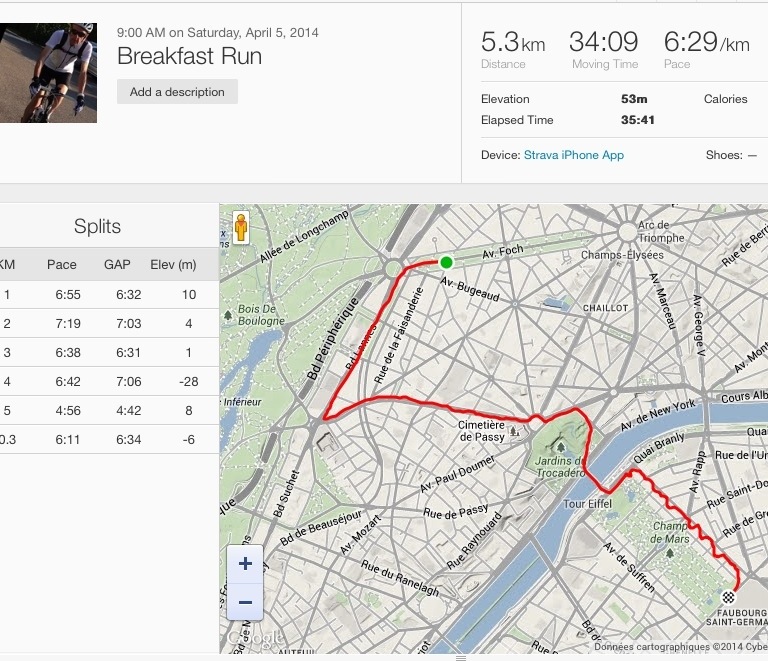Screen dimensions: 768x661
Task: Click the Pace column header in Splits
Action: [62, 265]
